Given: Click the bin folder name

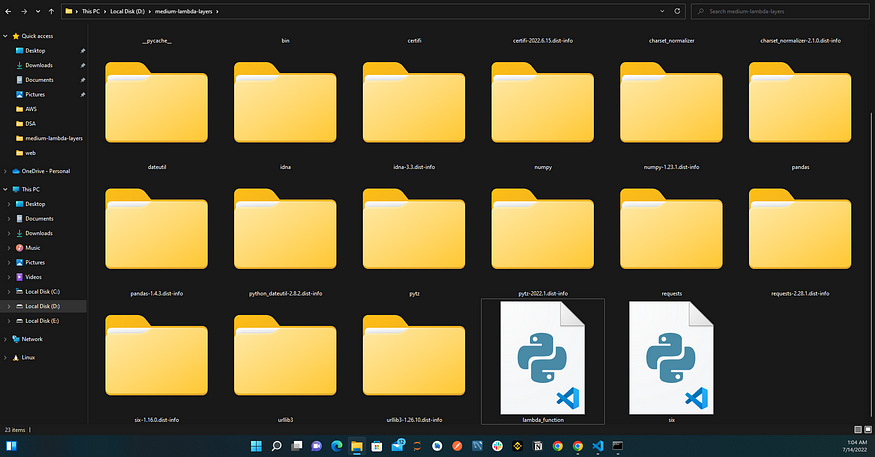Looking at the screenshot, I should point(285,41).
